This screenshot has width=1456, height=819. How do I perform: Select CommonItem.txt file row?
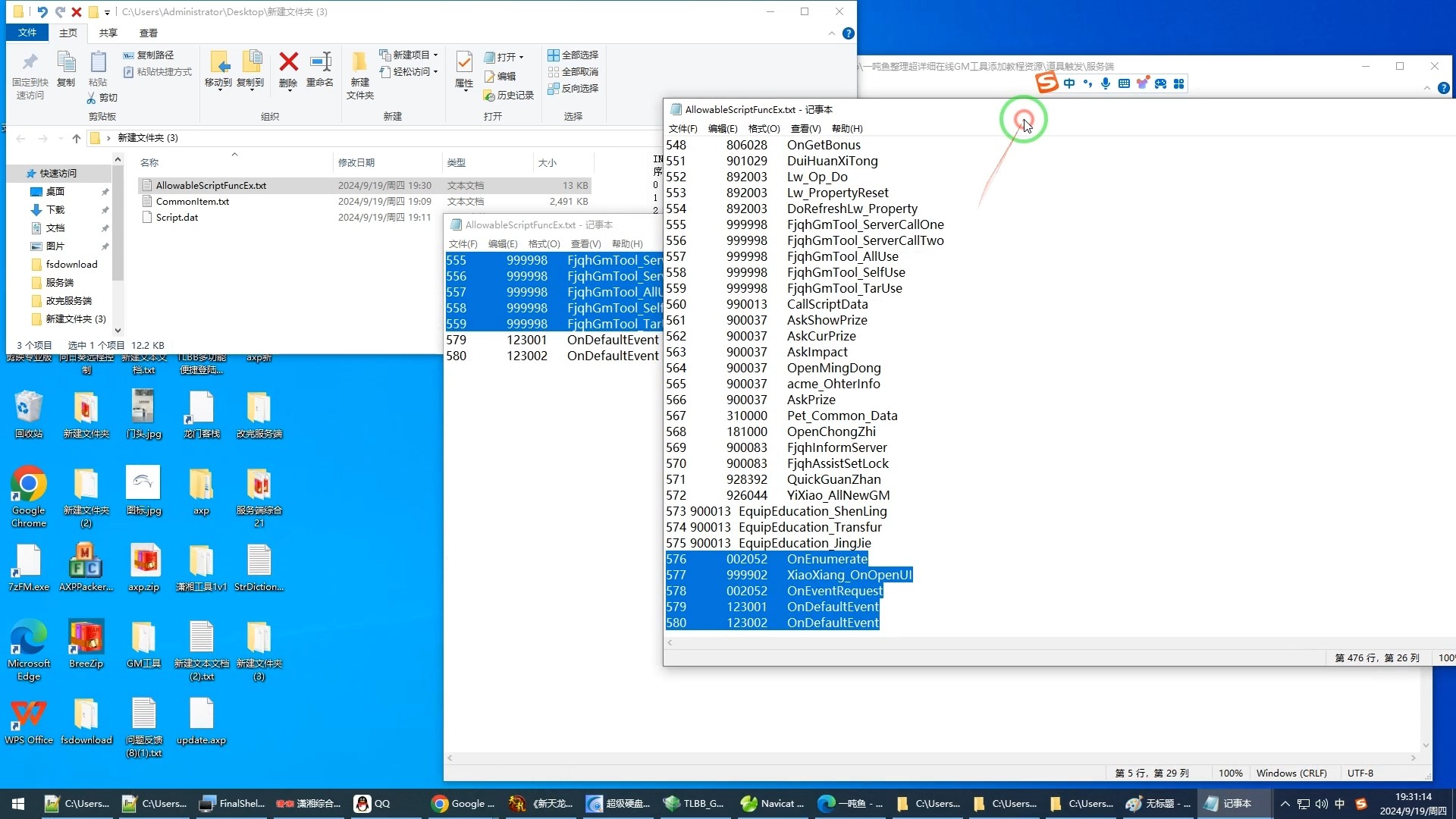coord(364,201)
